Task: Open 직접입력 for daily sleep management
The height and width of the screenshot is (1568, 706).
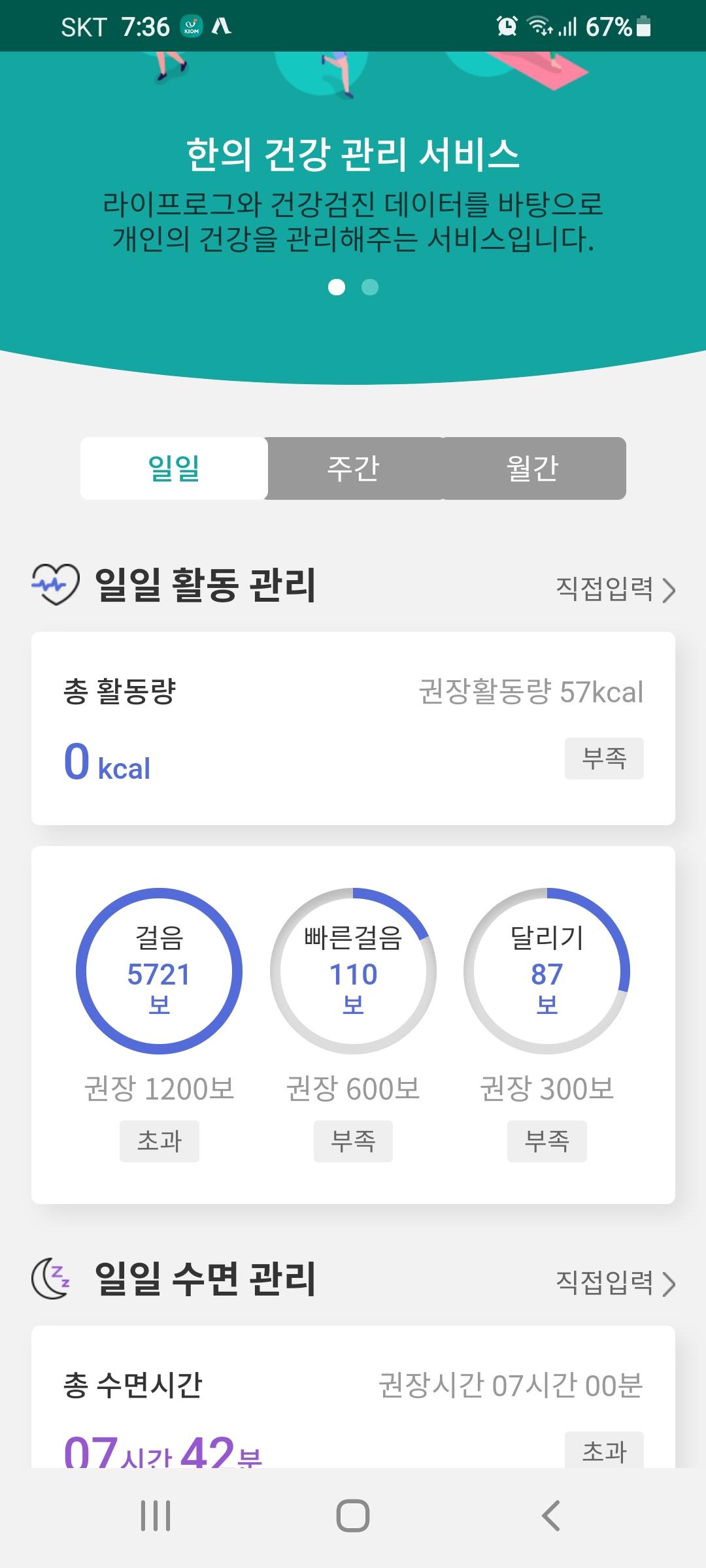Action: pos(615,1283)
